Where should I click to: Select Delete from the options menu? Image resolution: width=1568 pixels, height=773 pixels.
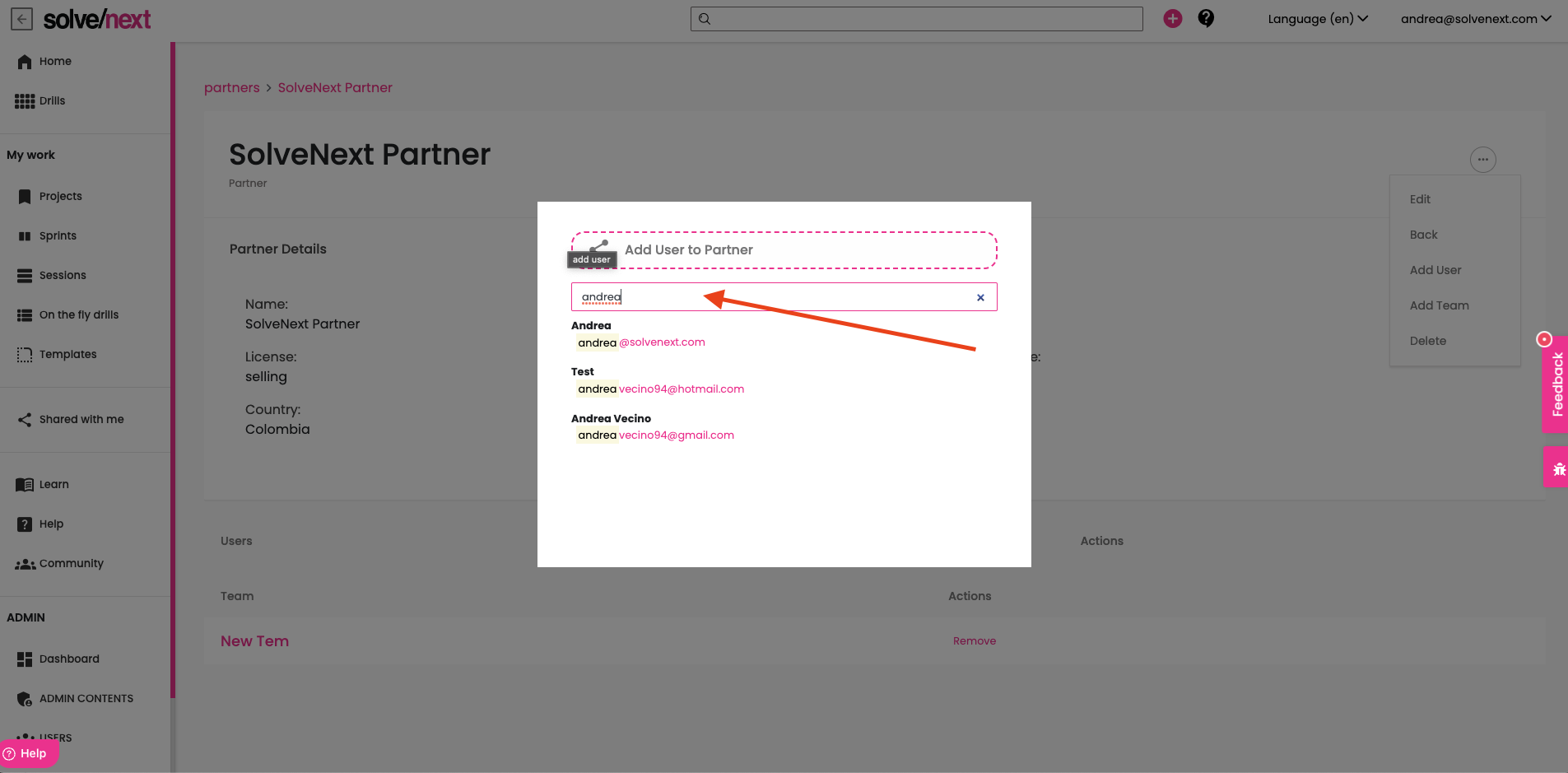[1427, 341]
